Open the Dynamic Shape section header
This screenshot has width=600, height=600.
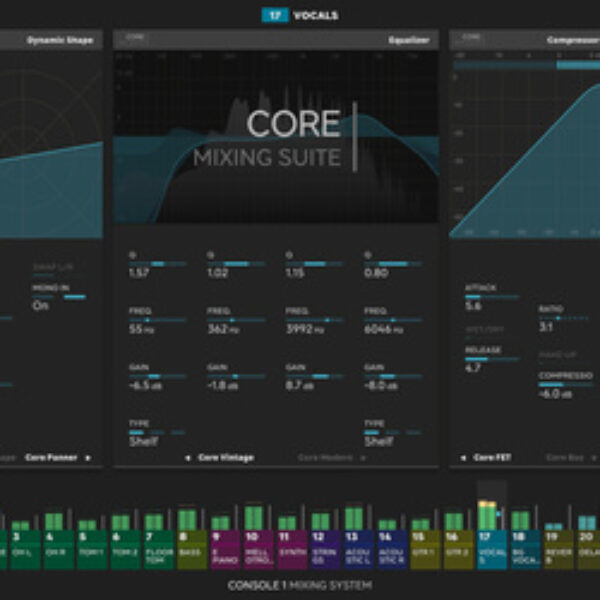tap(51, 40)
